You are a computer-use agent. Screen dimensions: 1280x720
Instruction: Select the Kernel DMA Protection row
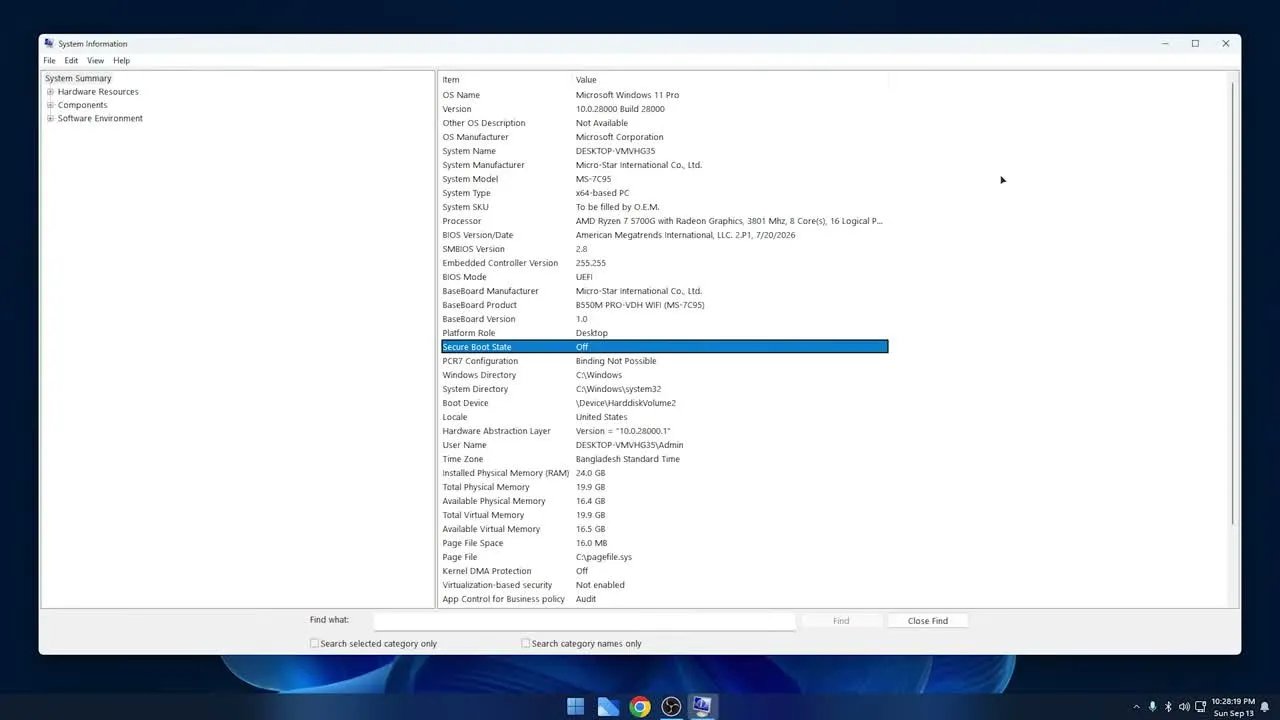[x=665, y=571]
